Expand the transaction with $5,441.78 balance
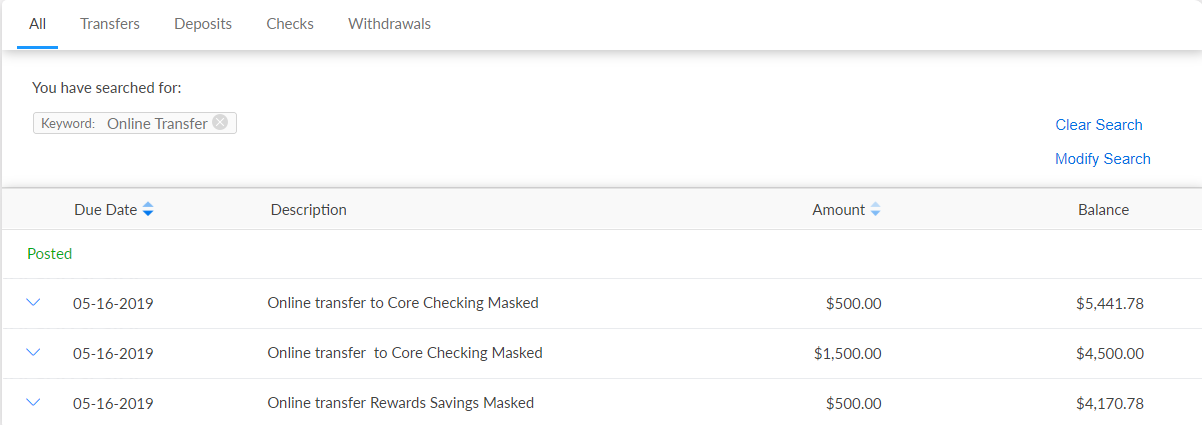The image size is (1202, 425). [x=33, y=302]
